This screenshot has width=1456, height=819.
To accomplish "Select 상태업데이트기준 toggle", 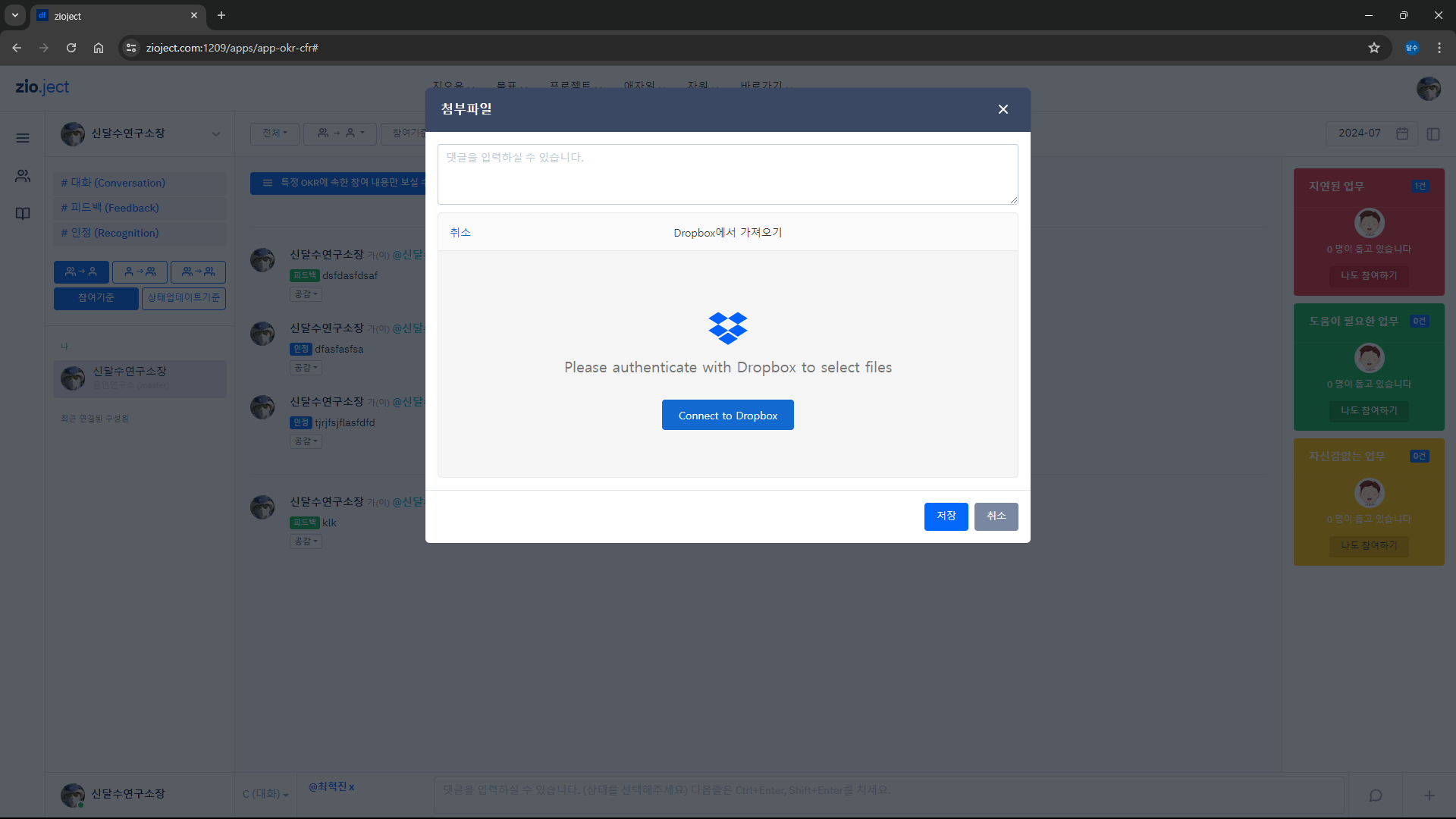I will 184,298.
